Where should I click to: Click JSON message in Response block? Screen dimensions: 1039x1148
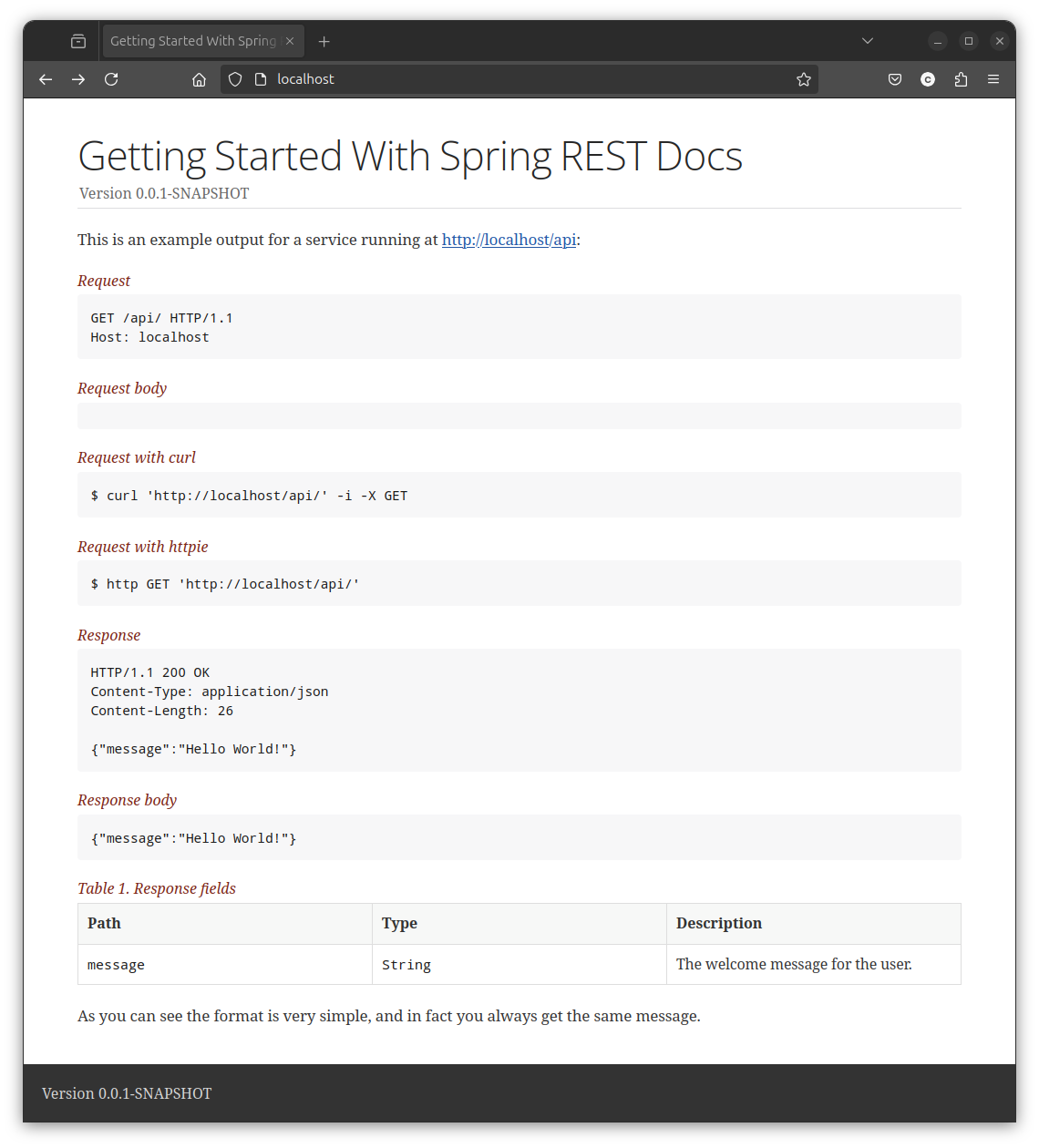click(193, 749)
